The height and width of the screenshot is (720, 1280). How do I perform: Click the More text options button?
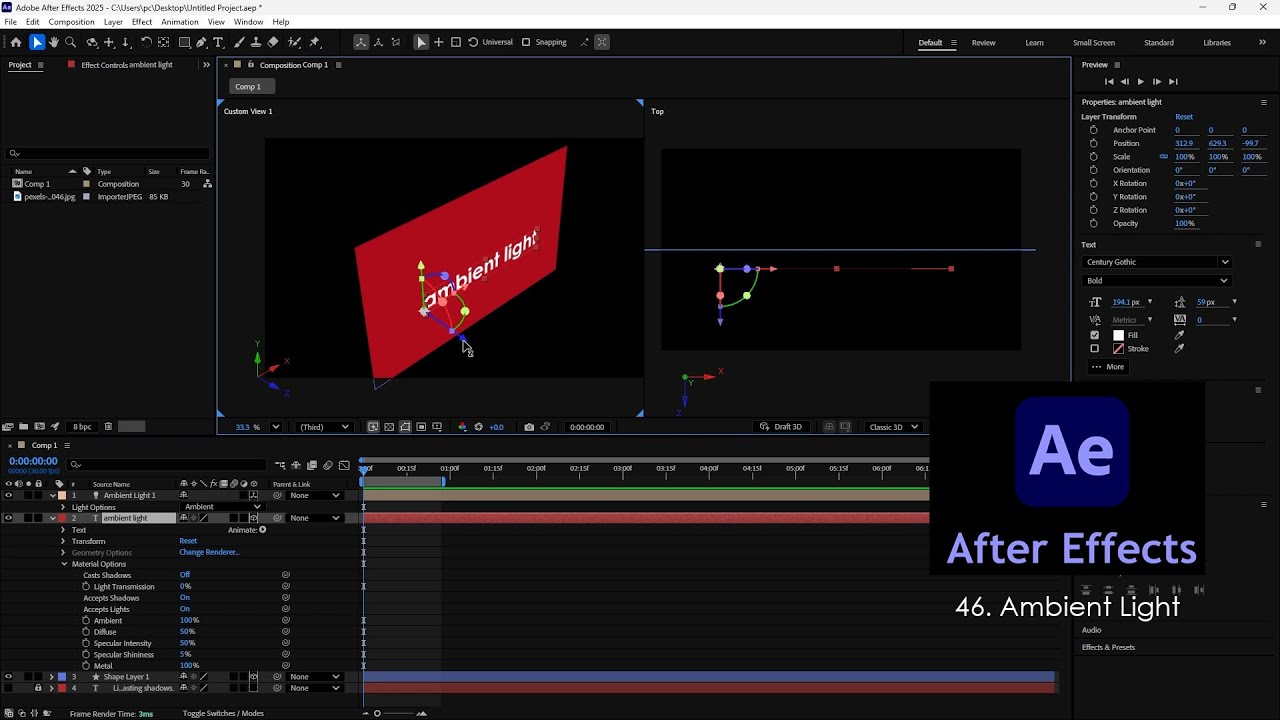coord(1108,367)
